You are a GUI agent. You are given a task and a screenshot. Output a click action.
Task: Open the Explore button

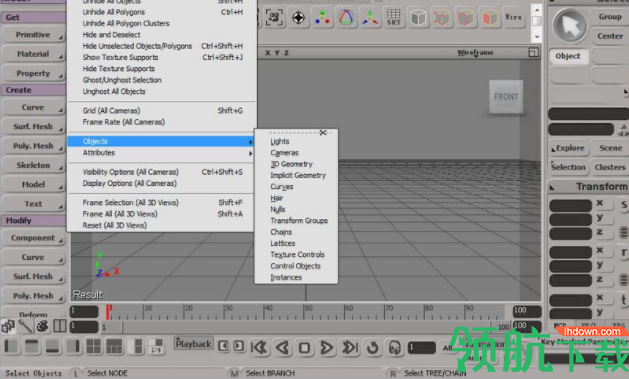click(x=568, y=148)
